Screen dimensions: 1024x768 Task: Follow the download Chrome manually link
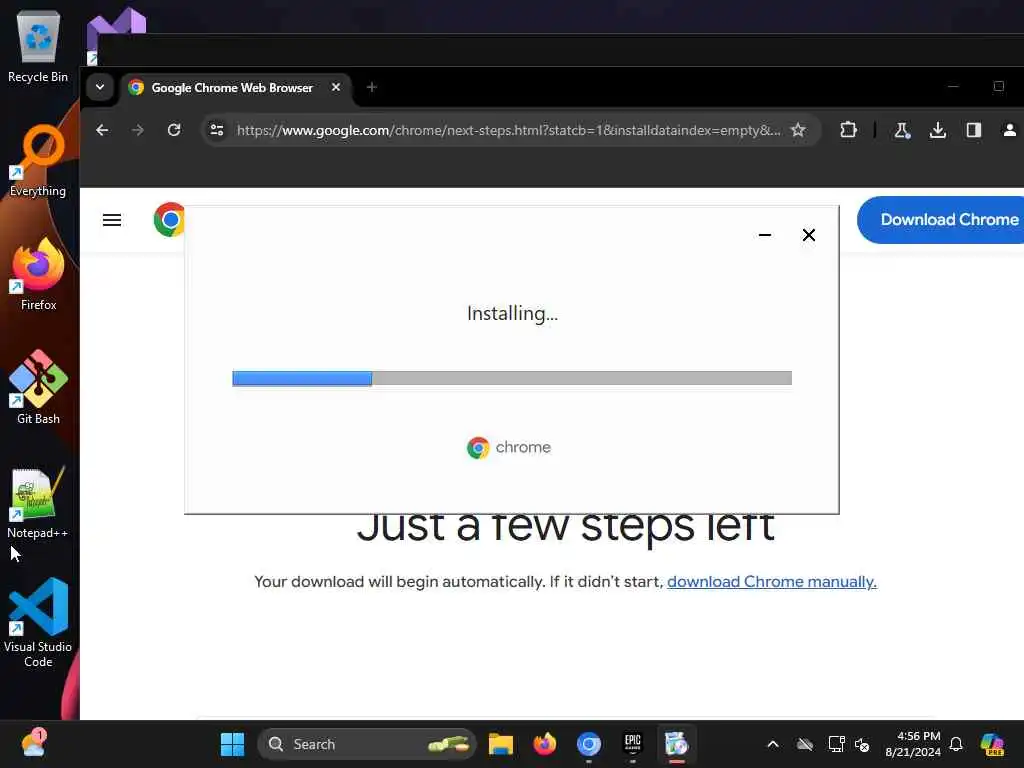pyautogui.click(x=772, y=582)
